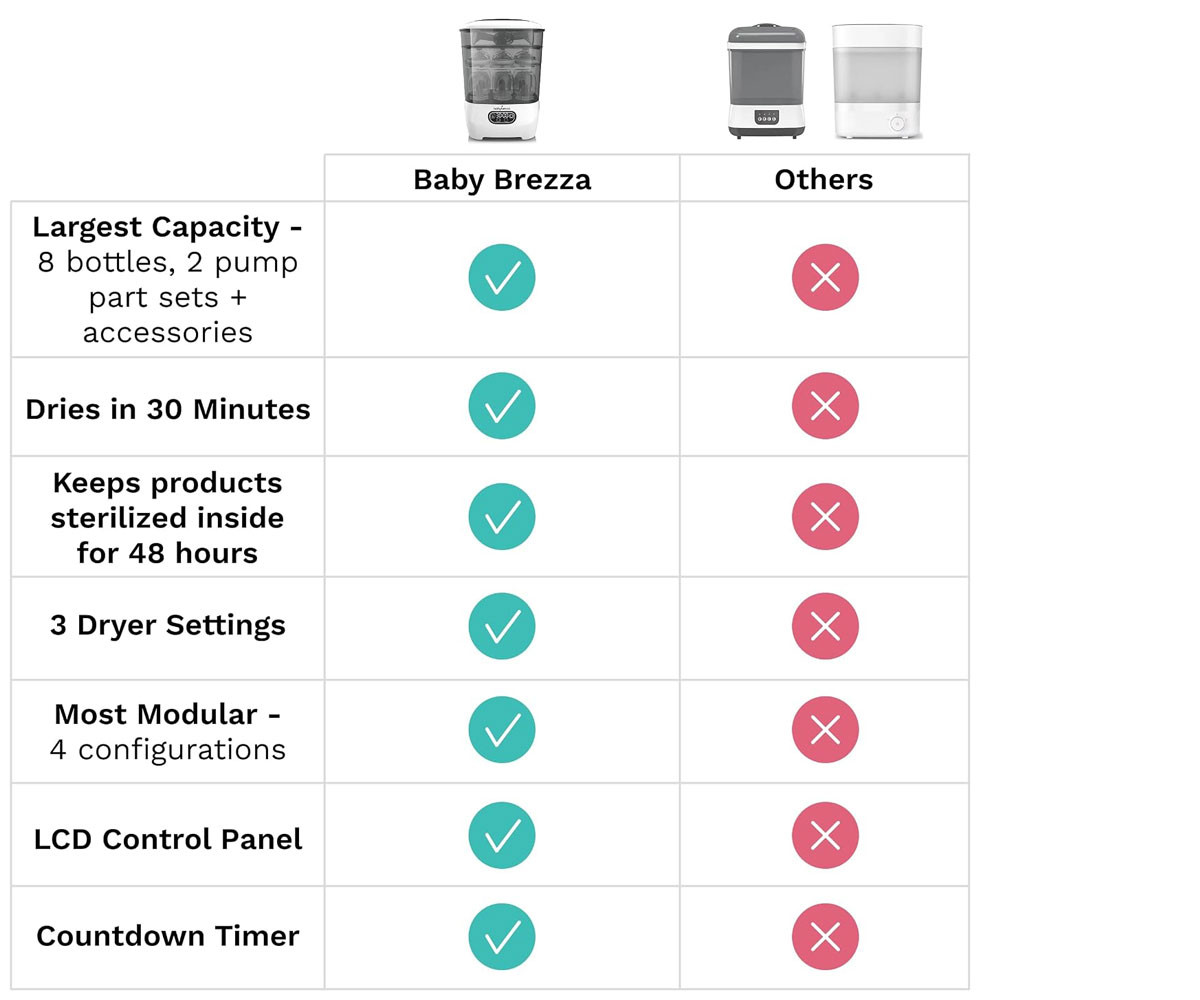Click the green checkmark for Largest Capacity
The height and width of the screenshot is (1000, 1200).
[502, 277]
